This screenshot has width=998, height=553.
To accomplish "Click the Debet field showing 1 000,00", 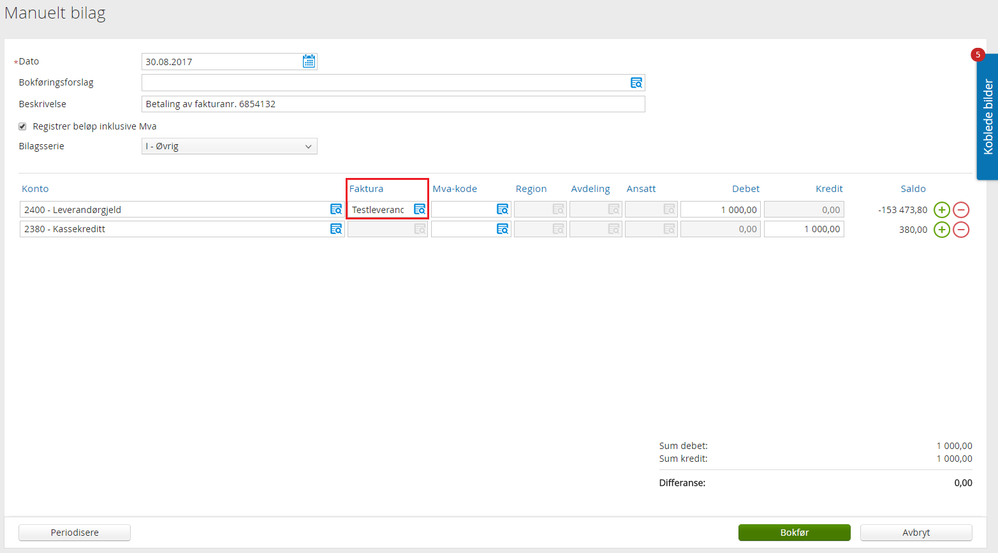I will pyautogui.click(x=720, y=209).
